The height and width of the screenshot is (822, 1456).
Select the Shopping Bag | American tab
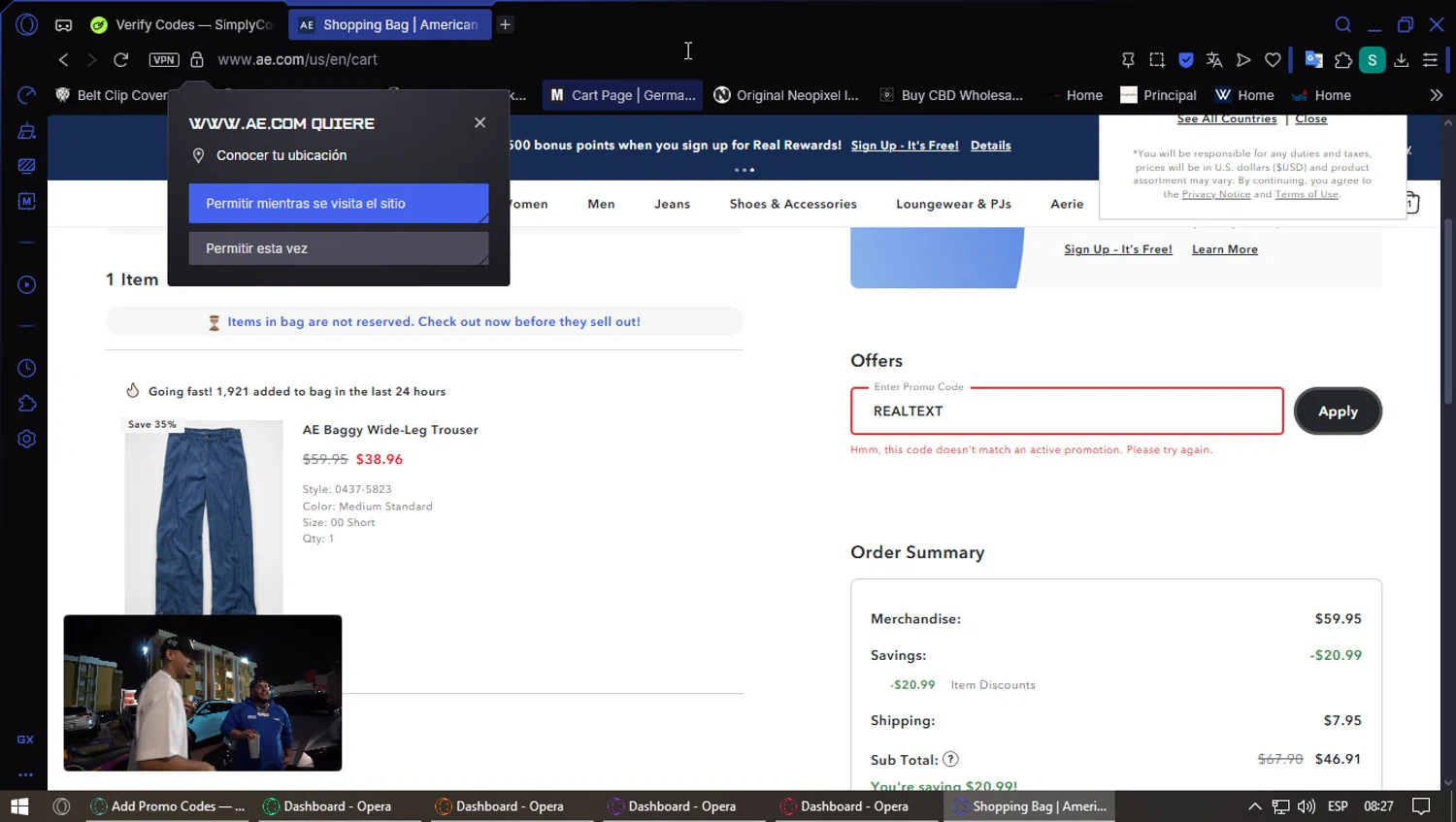(x=389, y=24)
